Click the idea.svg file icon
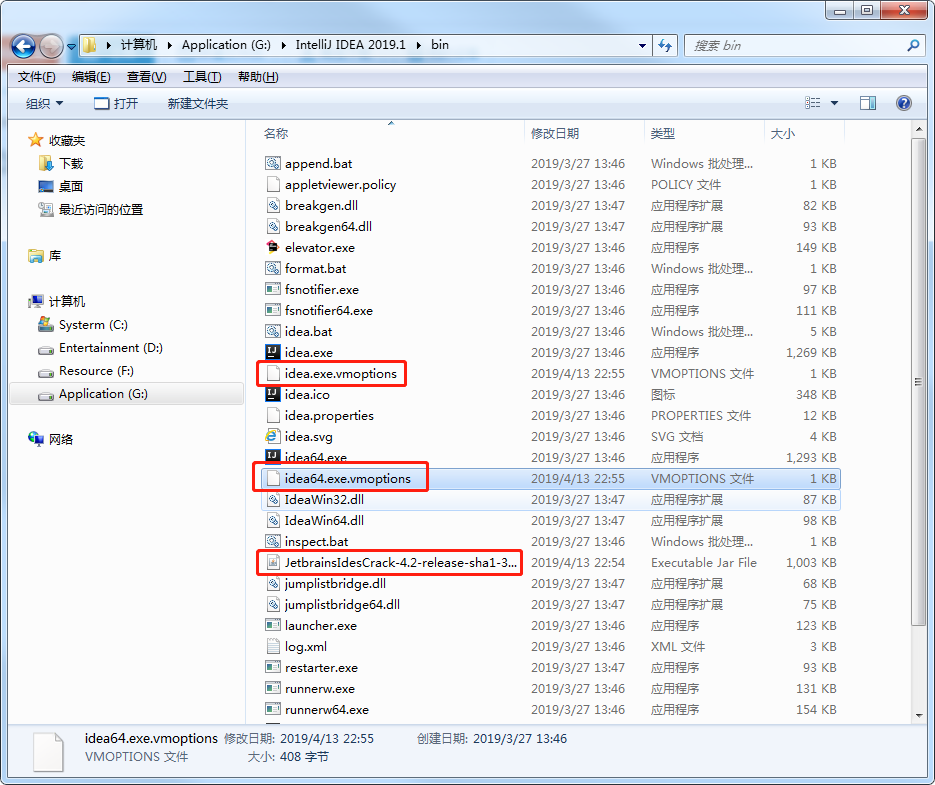 [273, 436]
